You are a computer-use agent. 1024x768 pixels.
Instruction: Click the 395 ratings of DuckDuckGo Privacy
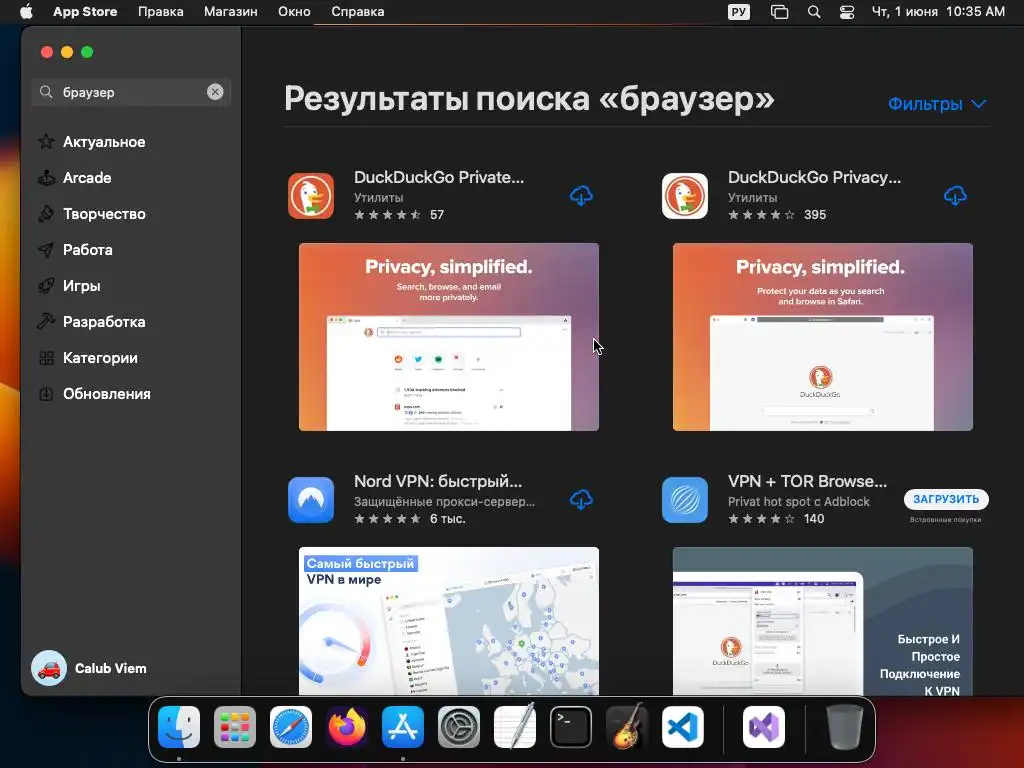[814, 215]
